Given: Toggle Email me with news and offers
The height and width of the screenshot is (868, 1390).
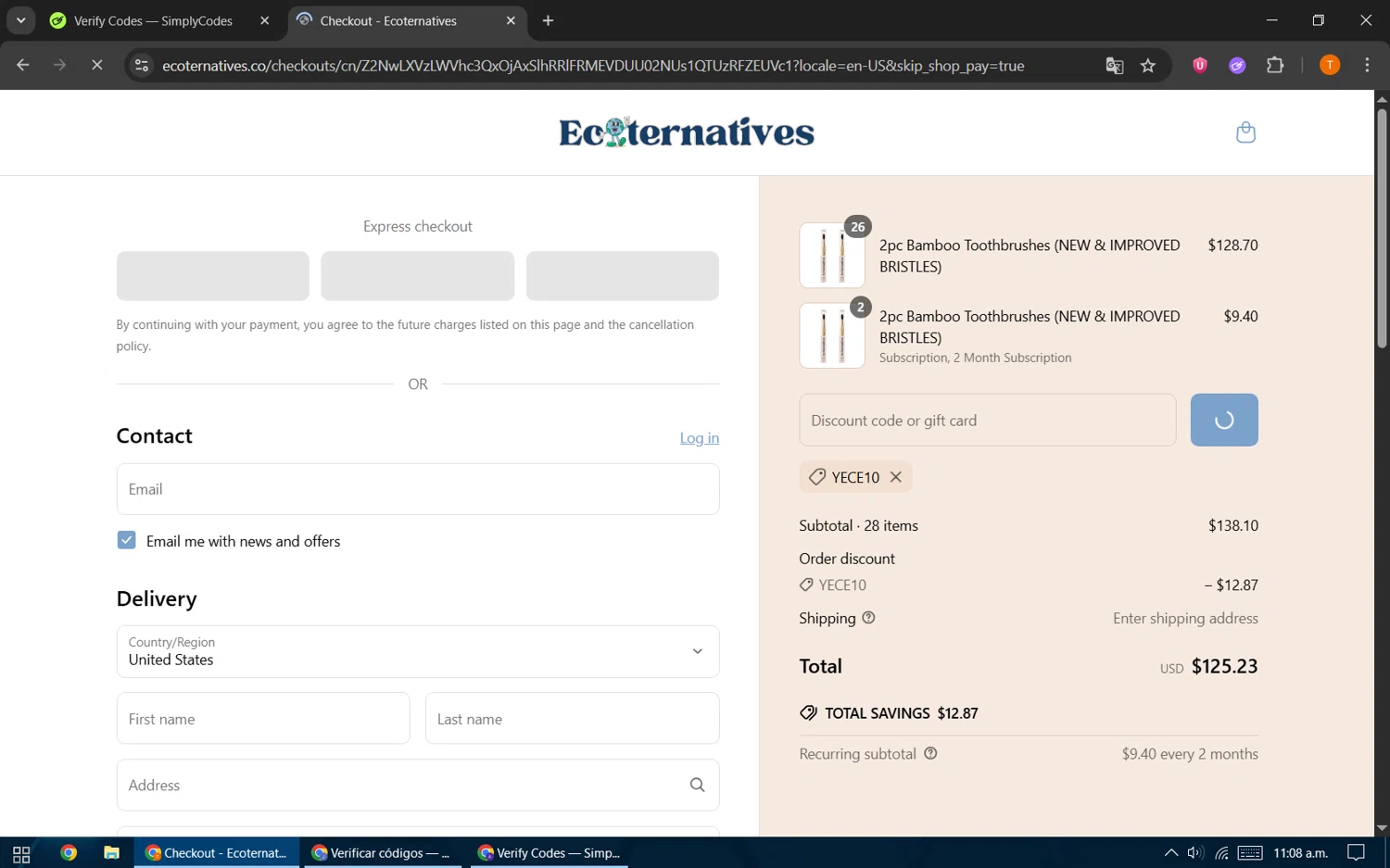Looking at the screenshot, I should 127,541.
